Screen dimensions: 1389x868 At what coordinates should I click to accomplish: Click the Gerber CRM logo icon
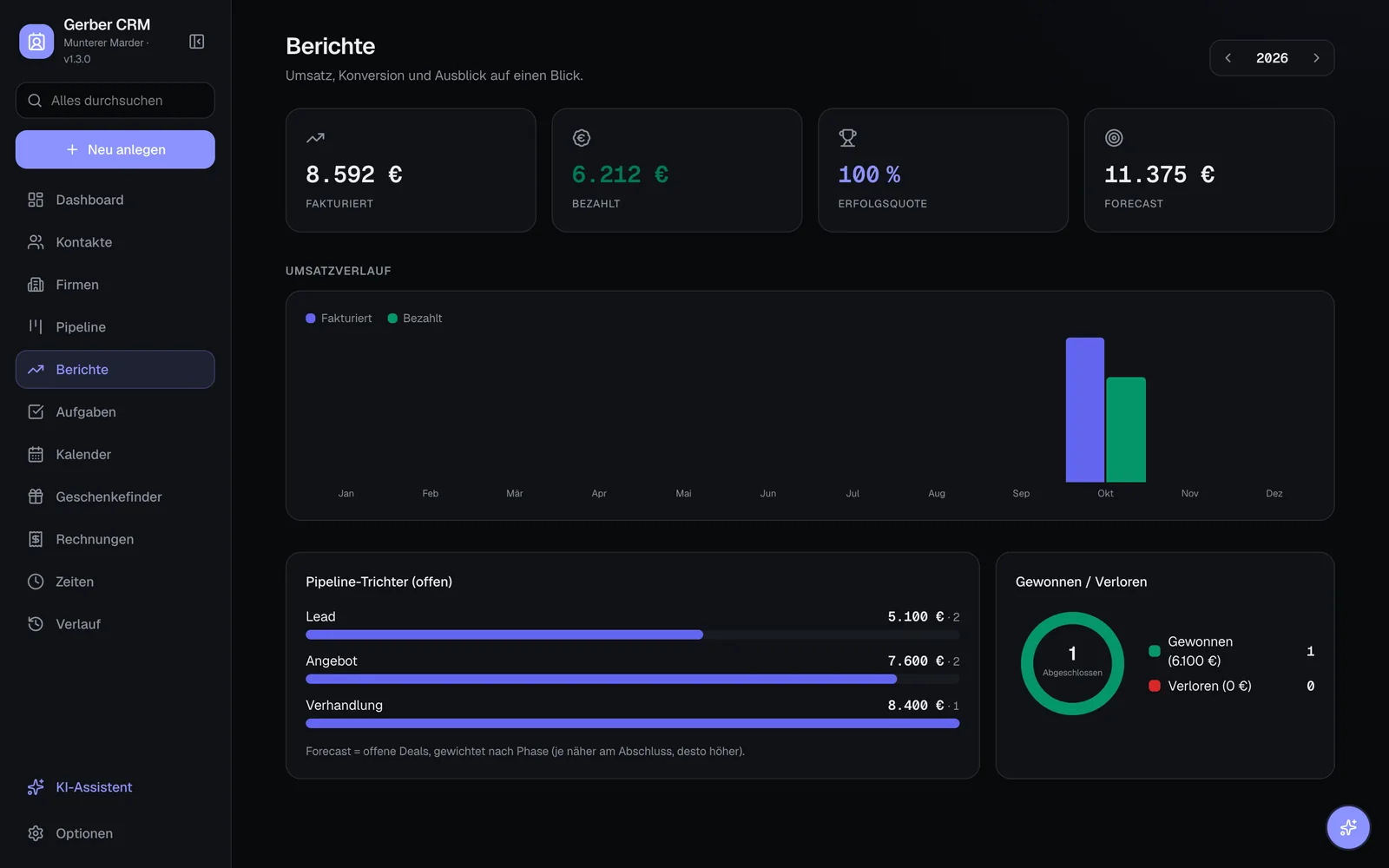(x=36, y=42)
